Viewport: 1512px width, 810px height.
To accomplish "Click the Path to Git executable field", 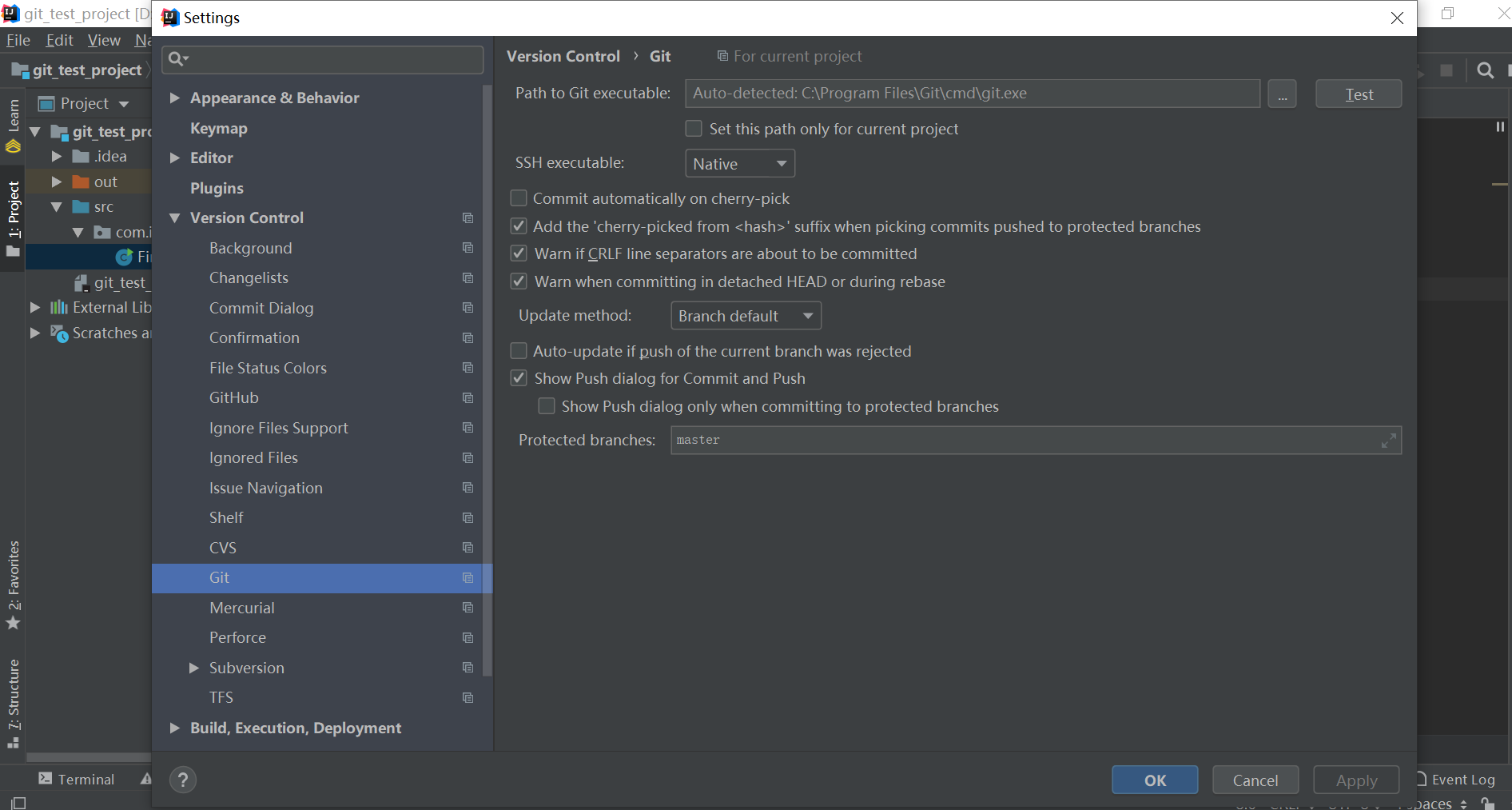I will pos(973,94).
